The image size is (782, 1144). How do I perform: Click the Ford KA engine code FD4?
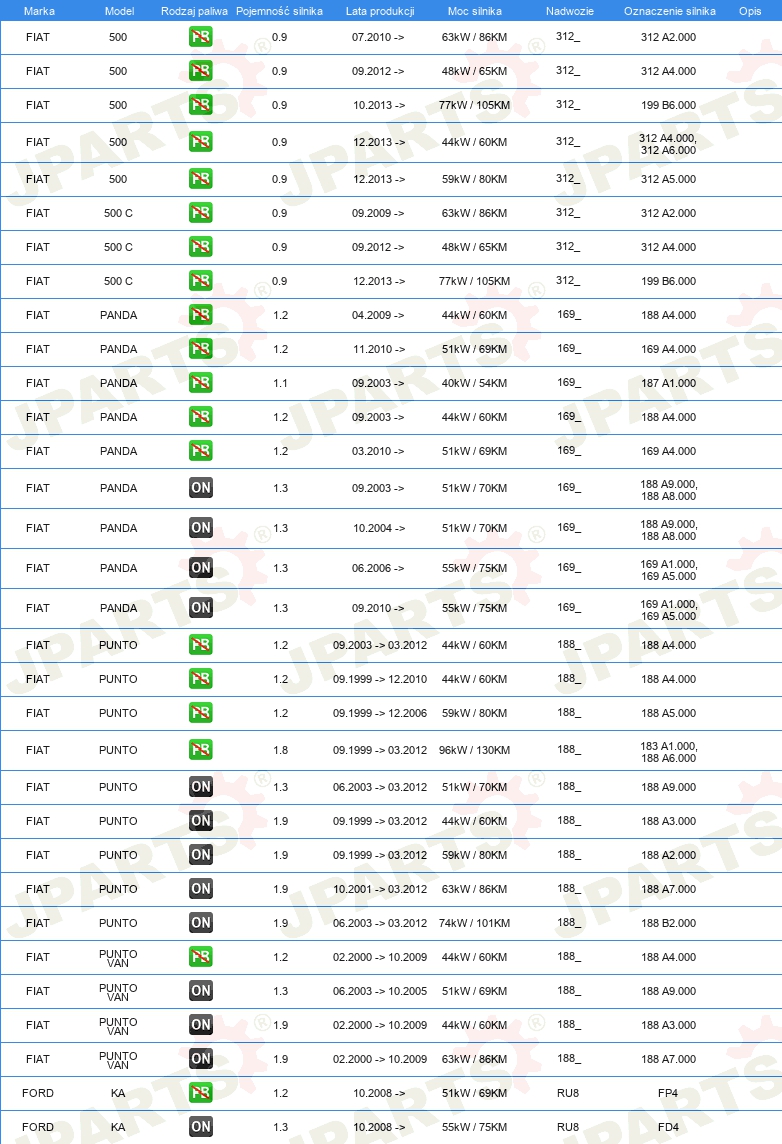coord(667,1127)
